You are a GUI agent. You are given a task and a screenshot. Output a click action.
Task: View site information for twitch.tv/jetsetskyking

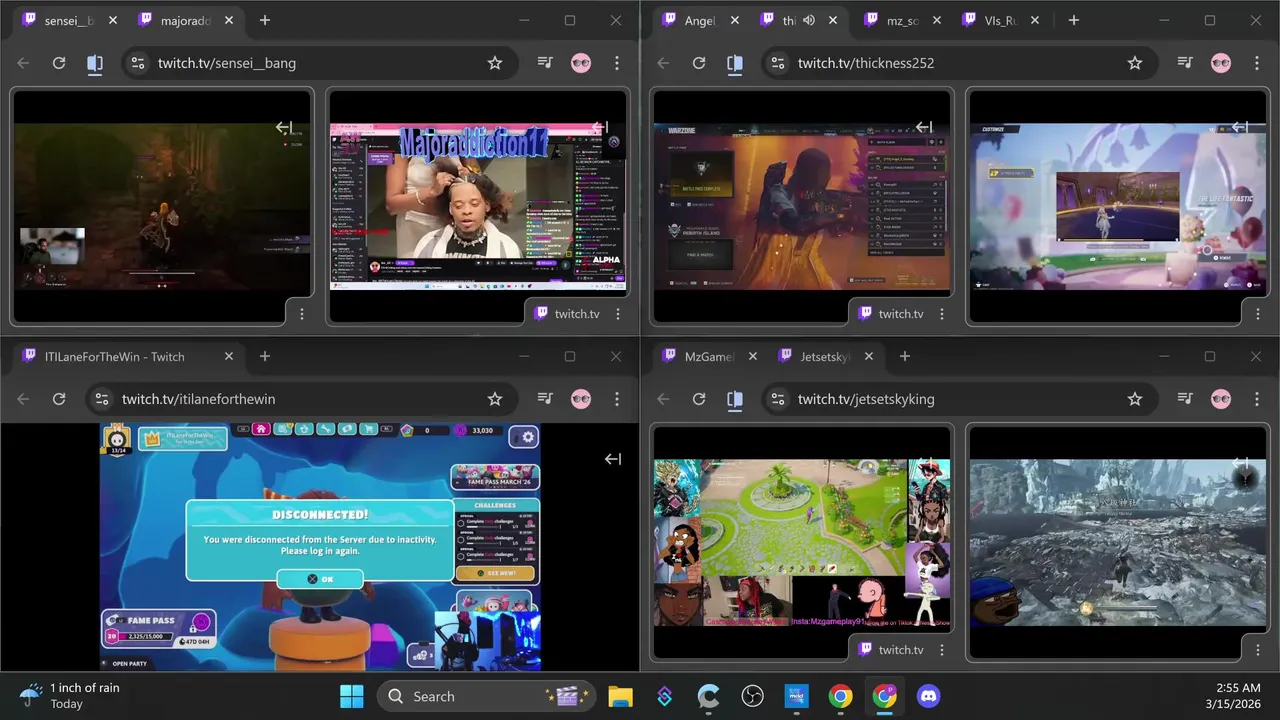778,399
